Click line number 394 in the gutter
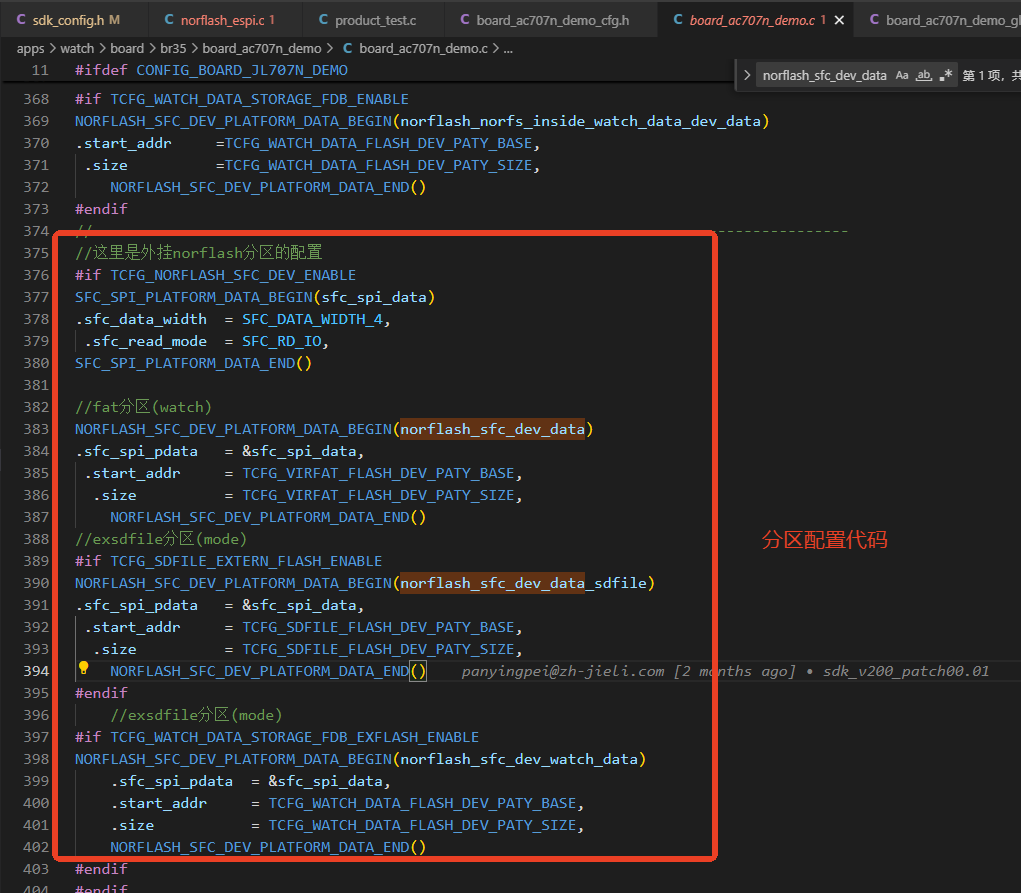Image resolution: width=1021 pixels, height=893 pixels. click(x=36, y=671)
